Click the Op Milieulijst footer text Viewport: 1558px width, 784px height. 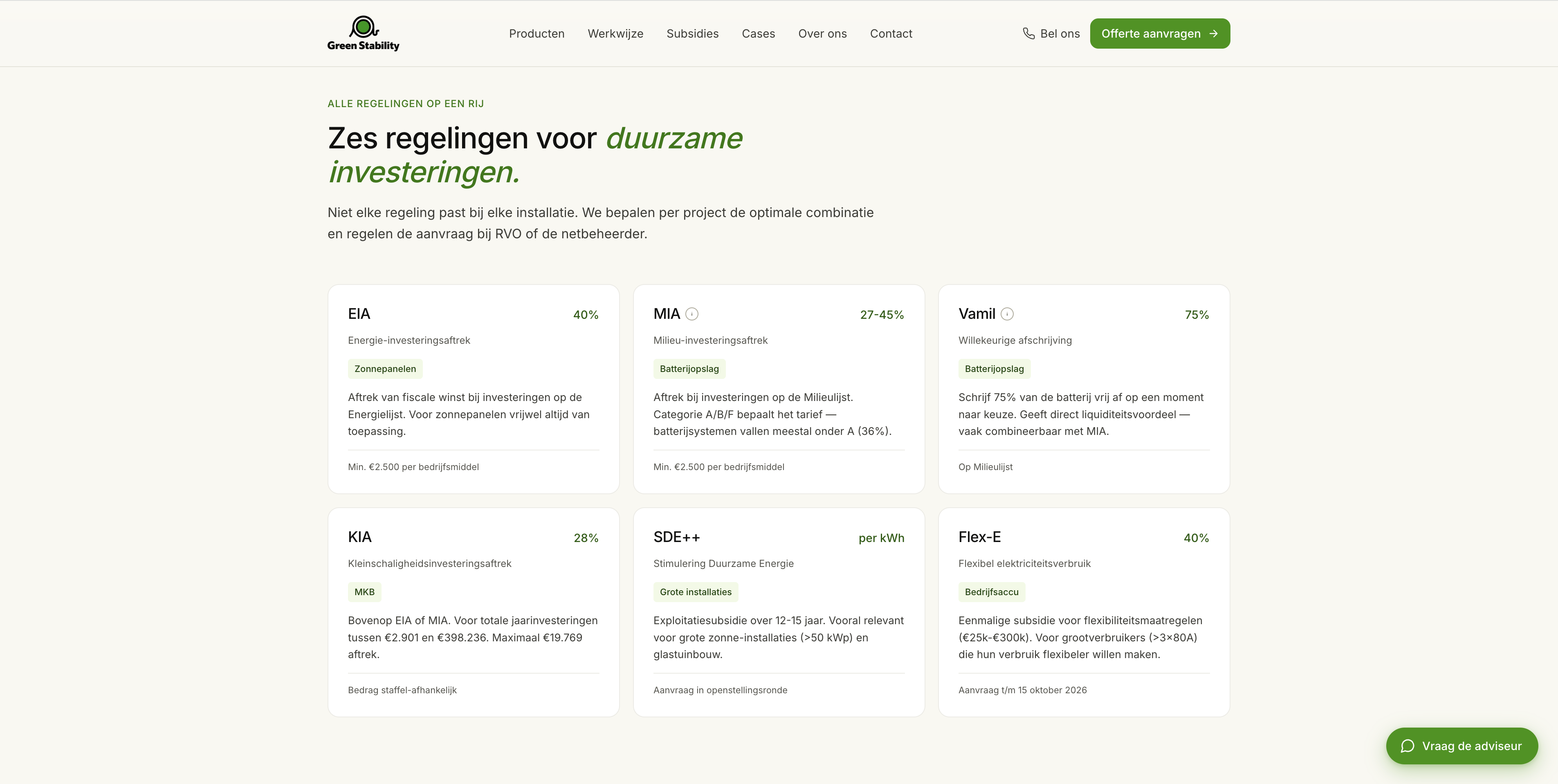985,467
